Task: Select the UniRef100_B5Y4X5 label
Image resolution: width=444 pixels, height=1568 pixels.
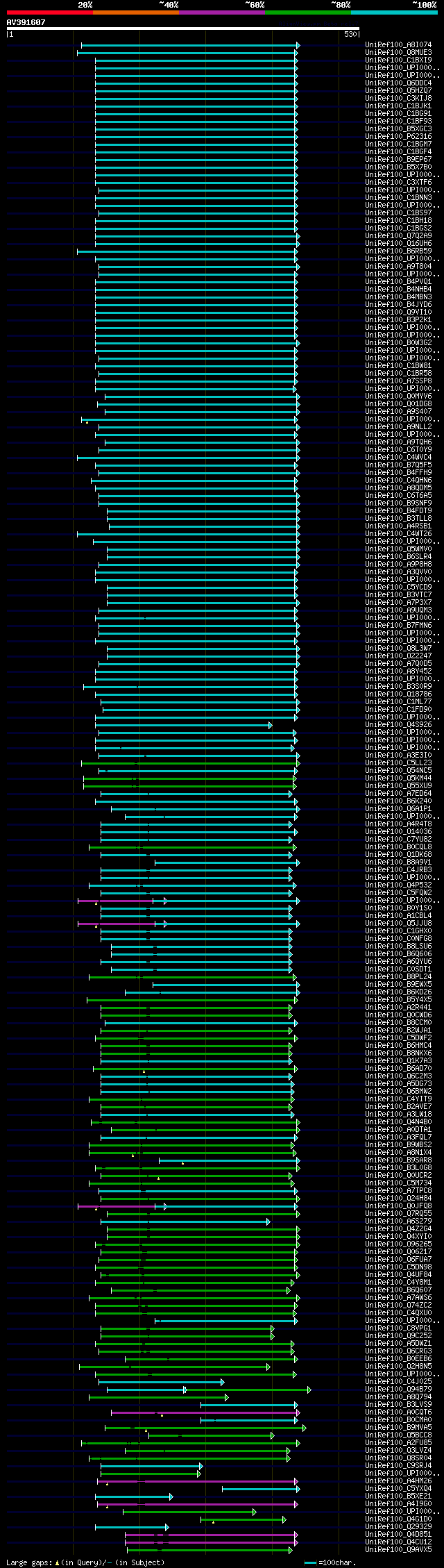Action: (398, 999)
